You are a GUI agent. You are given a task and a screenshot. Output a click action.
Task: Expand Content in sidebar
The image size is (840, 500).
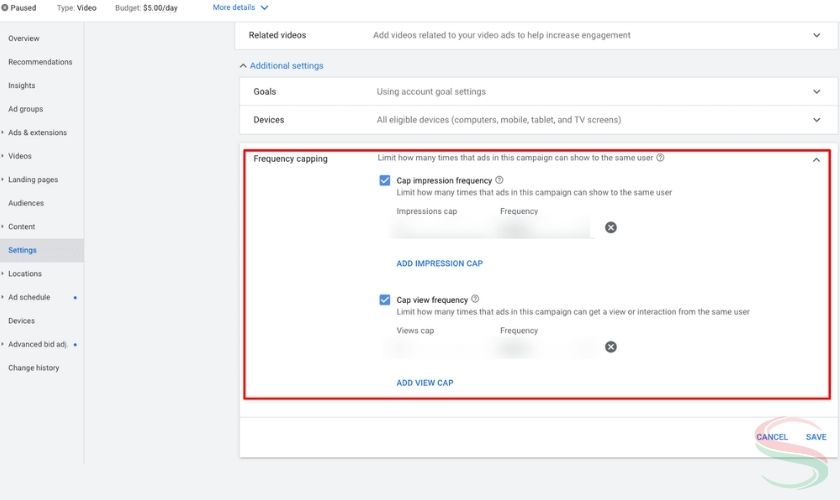[x=2, y=227]
